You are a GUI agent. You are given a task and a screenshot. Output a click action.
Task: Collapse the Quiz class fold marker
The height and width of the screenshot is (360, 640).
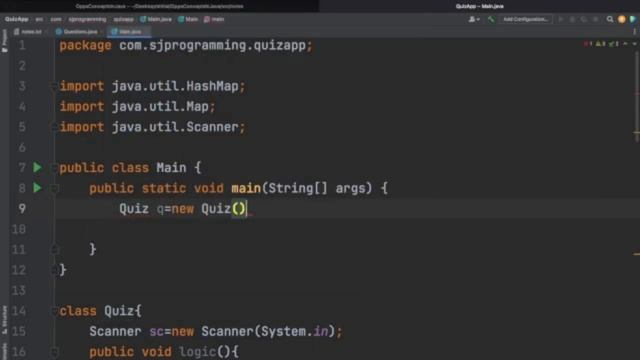pos(54,311)
